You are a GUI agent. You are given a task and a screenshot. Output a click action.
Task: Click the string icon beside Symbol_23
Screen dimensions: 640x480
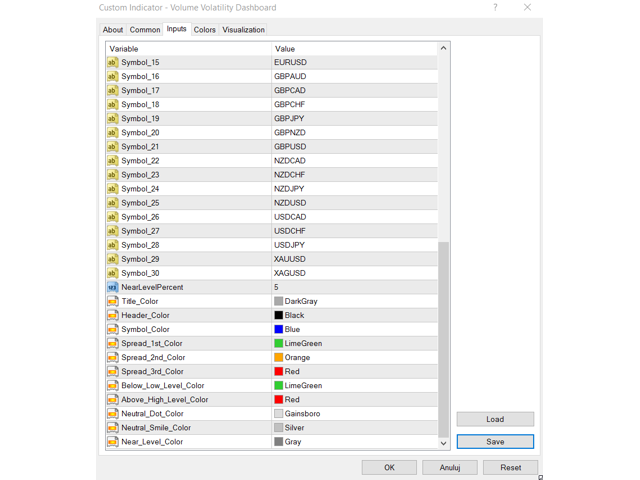[x=112, y=175]
